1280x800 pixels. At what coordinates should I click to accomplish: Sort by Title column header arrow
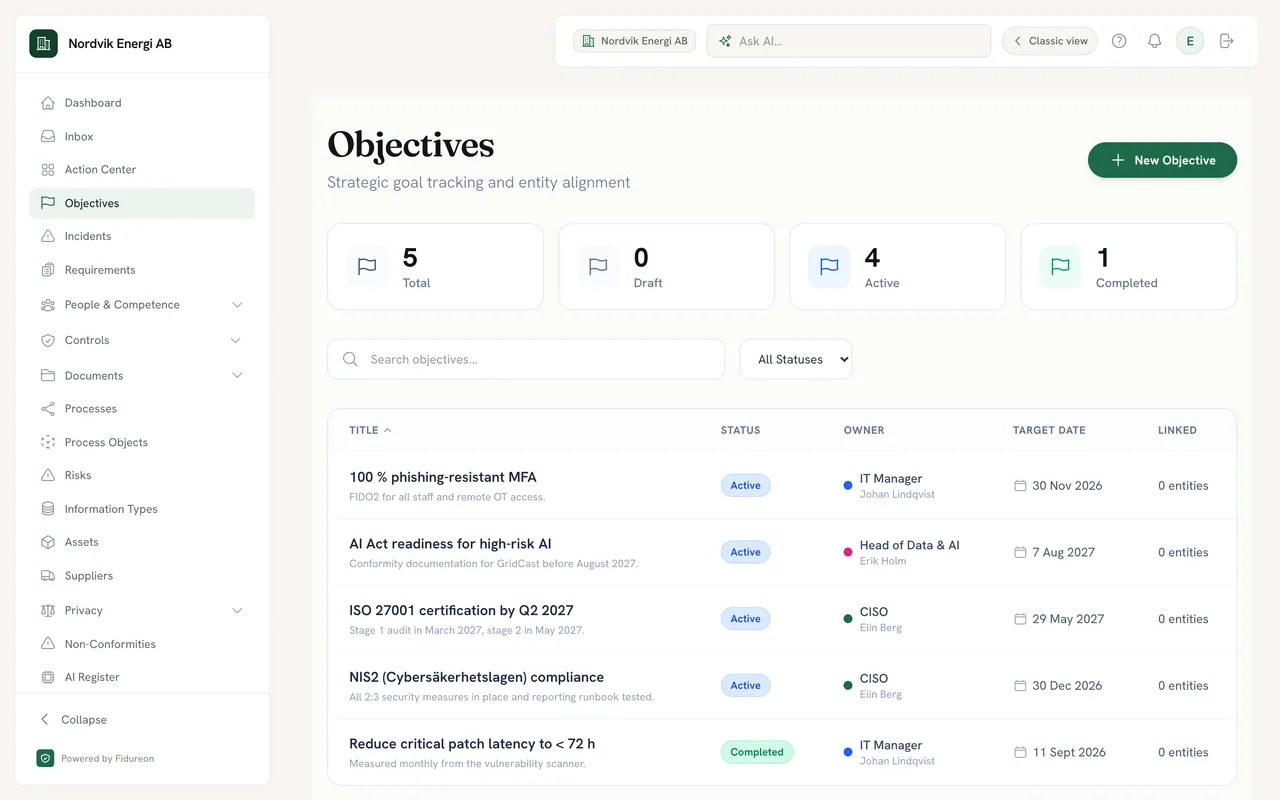[388, 430]
